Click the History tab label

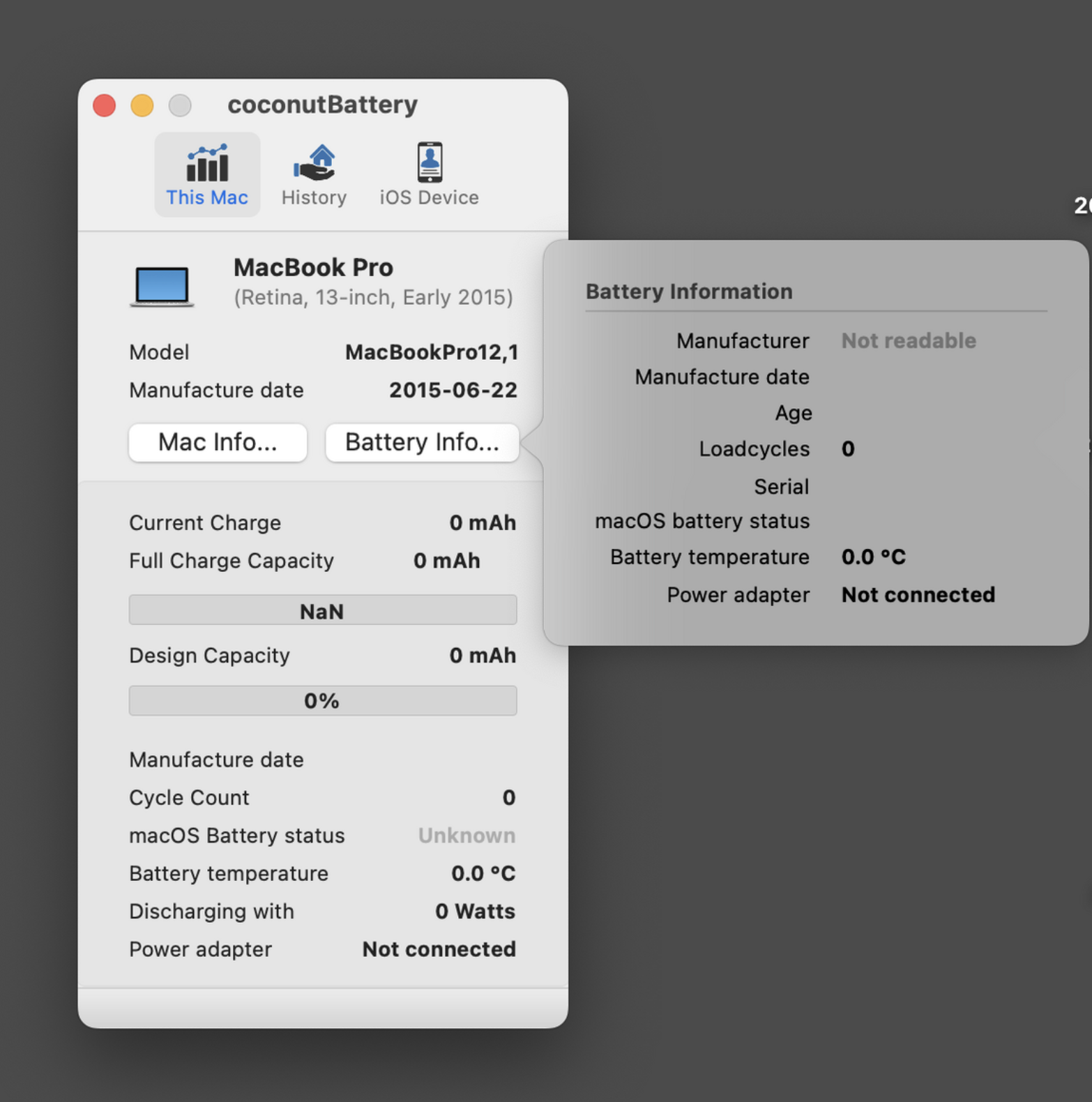pos(314,197)
